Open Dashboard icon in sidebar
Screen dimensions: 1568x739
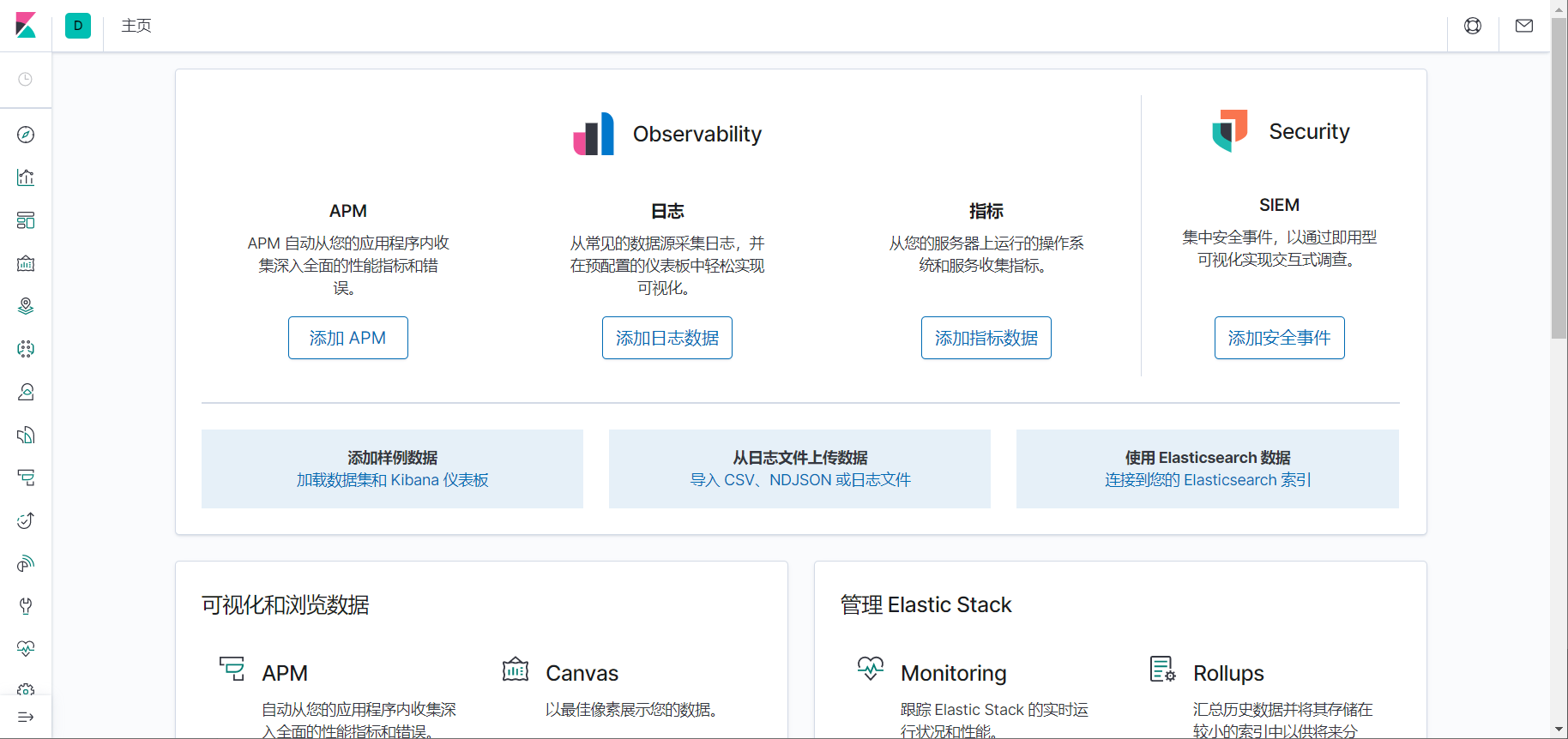click(26, 220)
